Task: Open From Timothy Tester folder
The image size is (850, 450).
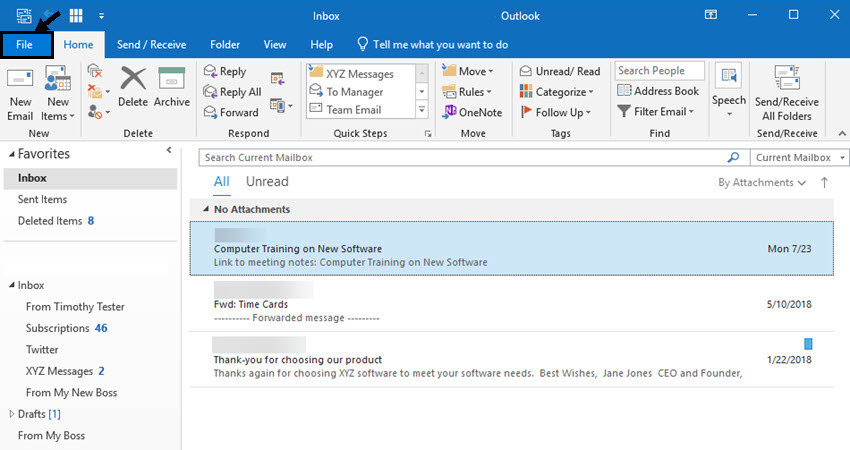Action: [x=75, y=307]
